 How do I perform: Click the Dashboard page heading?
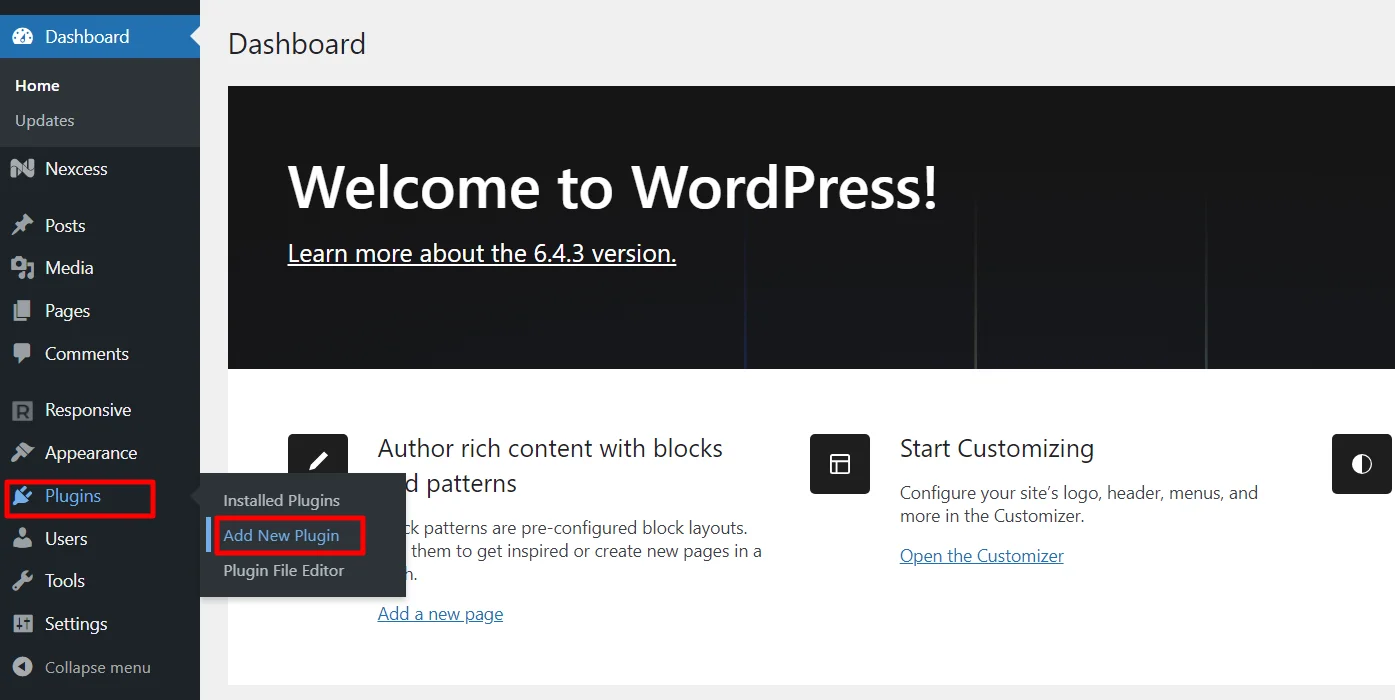coord(297,44)
